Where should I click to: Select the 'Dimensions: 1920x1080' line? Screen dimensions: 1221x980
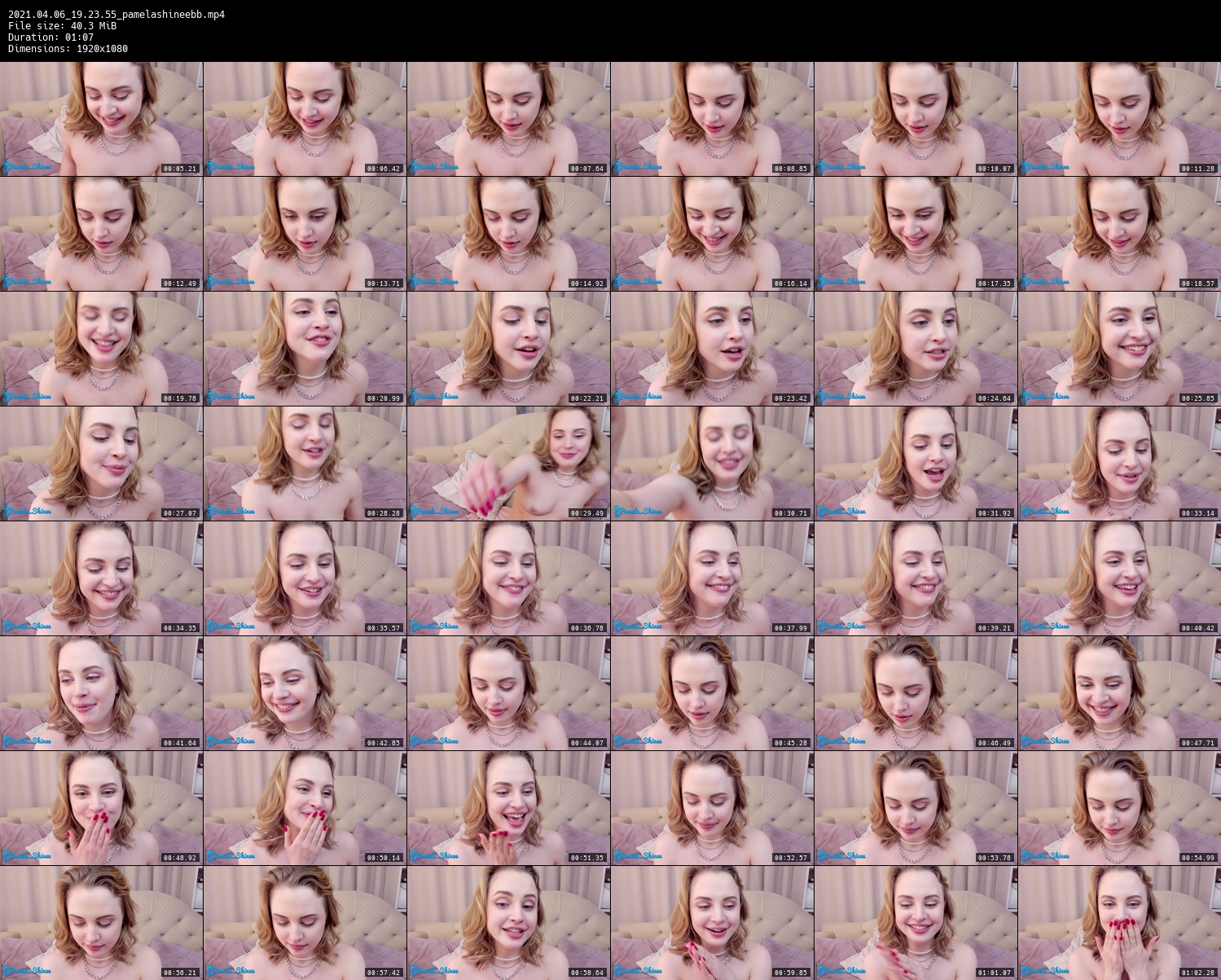pyautogui.click(x=68, y=49)
